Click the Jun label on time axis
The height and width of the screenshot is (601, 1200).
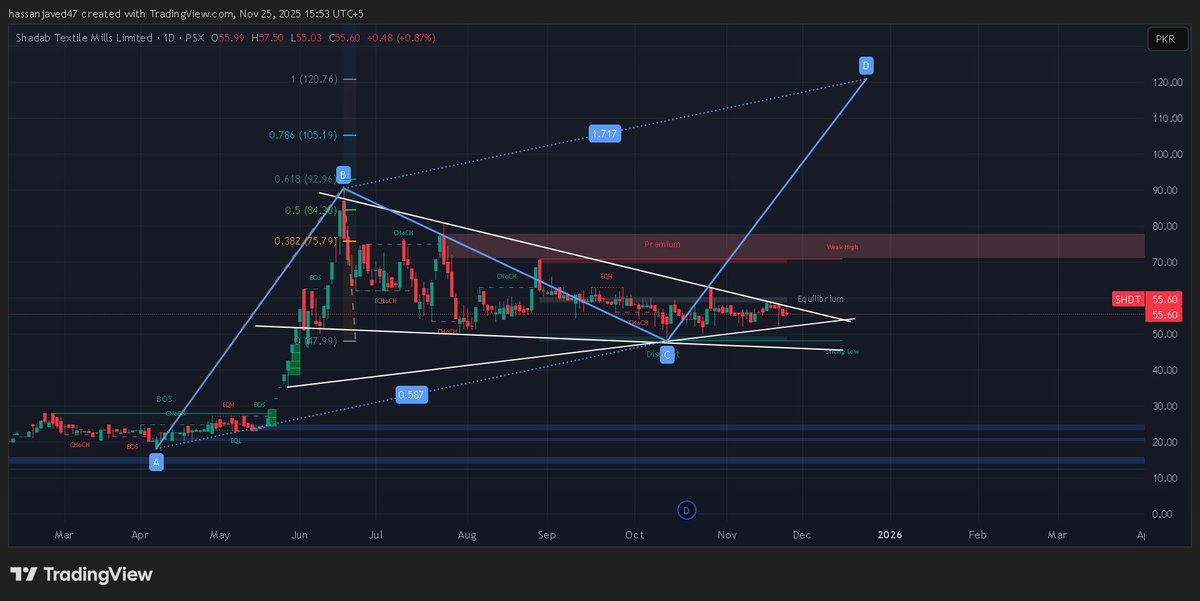pos(301,535)
